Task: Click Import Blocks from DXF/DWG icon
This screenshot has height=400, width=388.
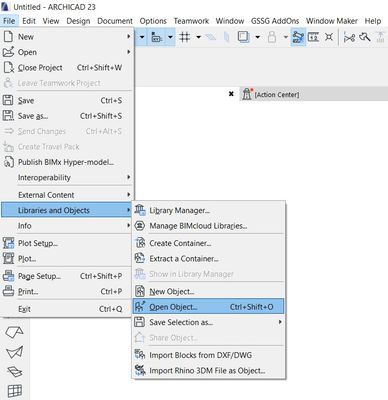Action: tap(140, 355)
